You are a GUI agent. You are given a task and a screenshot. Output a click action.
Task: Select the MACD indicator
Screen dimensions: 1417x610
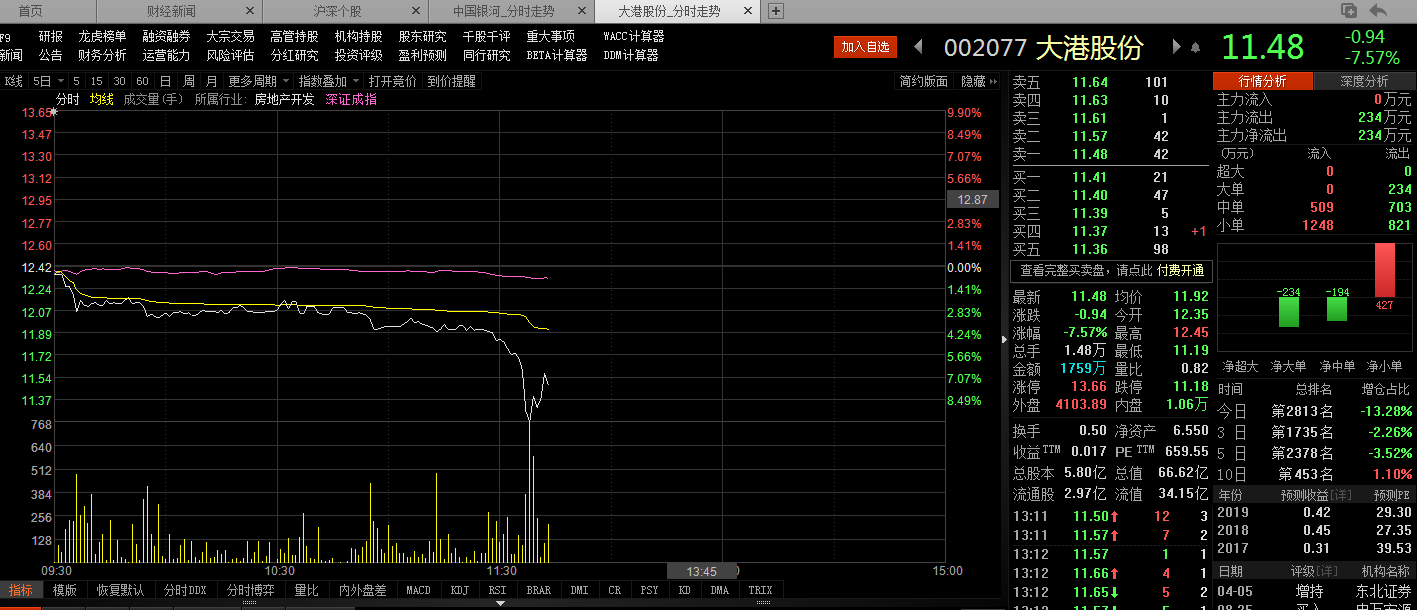coord(418,590)
